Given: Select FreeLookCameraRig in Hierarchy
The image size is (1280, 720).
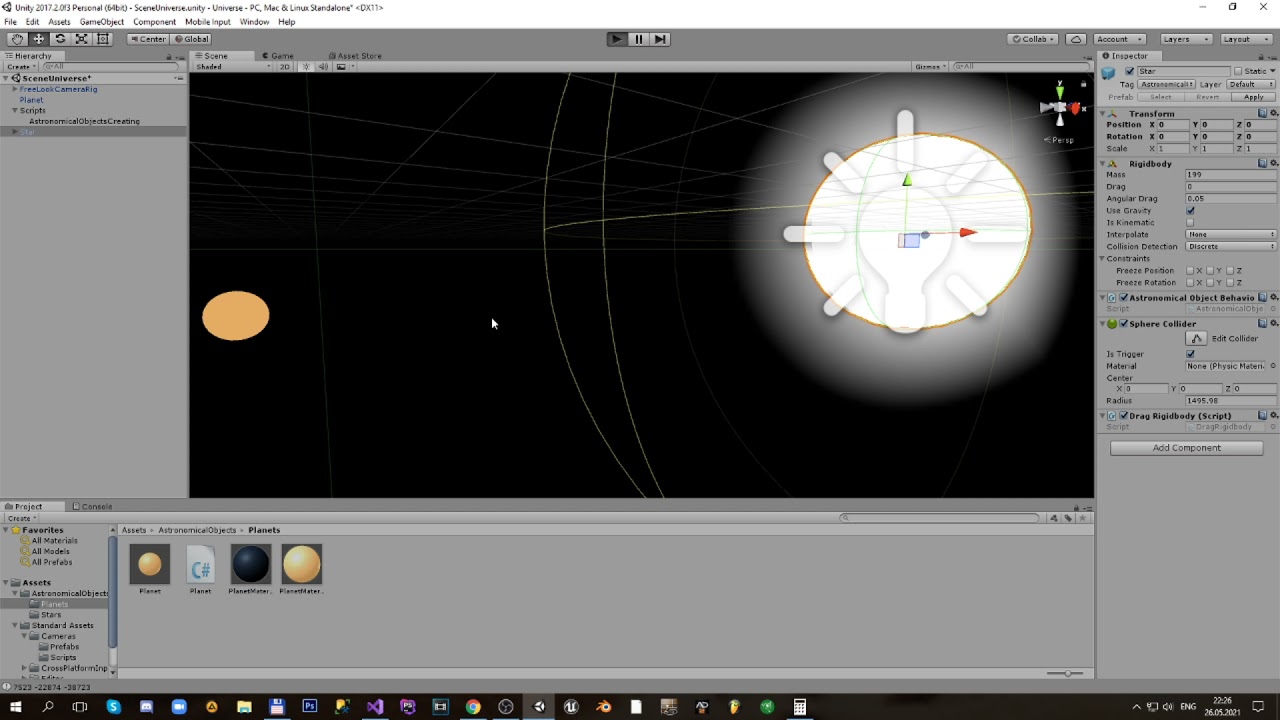Looking at the screenshot, I should coord(58,89).
